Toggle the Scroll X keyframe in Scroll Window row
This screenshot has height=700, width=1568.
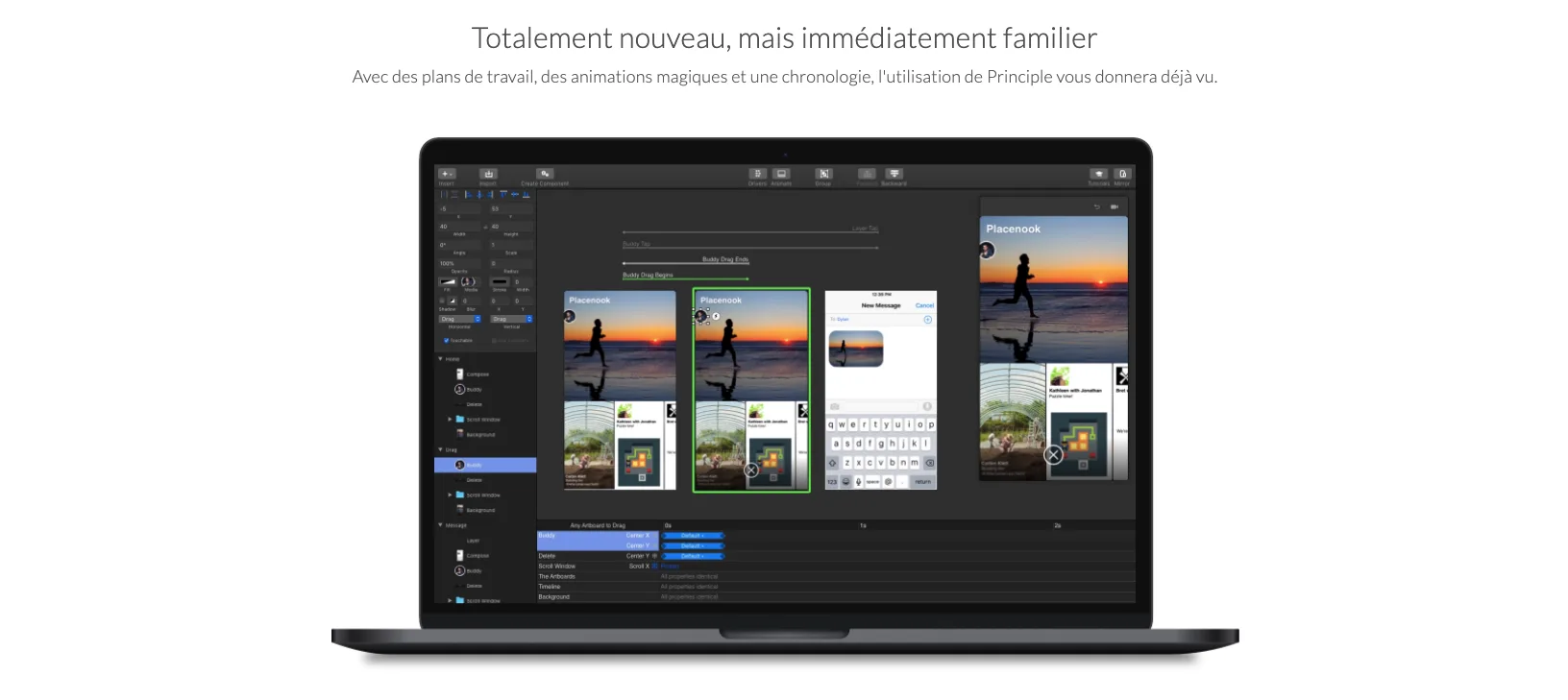click(654, 566)
